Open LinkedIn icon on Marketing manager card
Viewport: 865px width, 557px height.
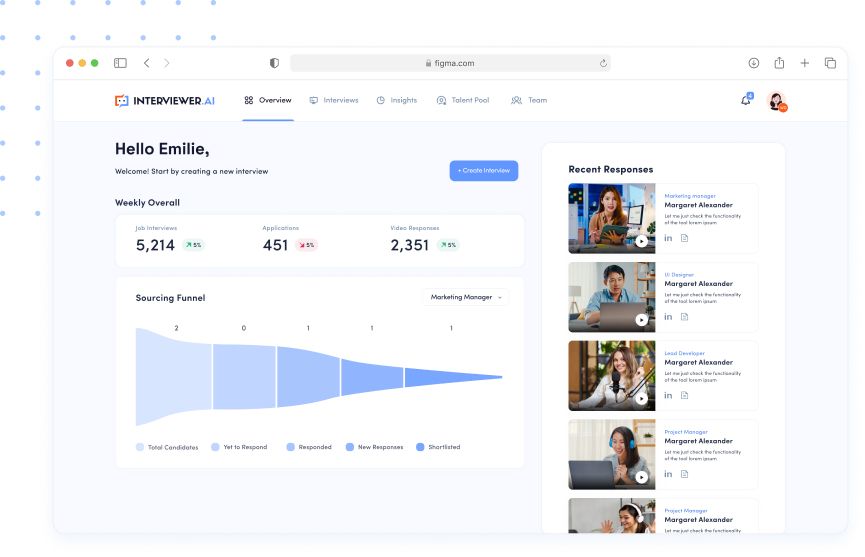[668, 238]
